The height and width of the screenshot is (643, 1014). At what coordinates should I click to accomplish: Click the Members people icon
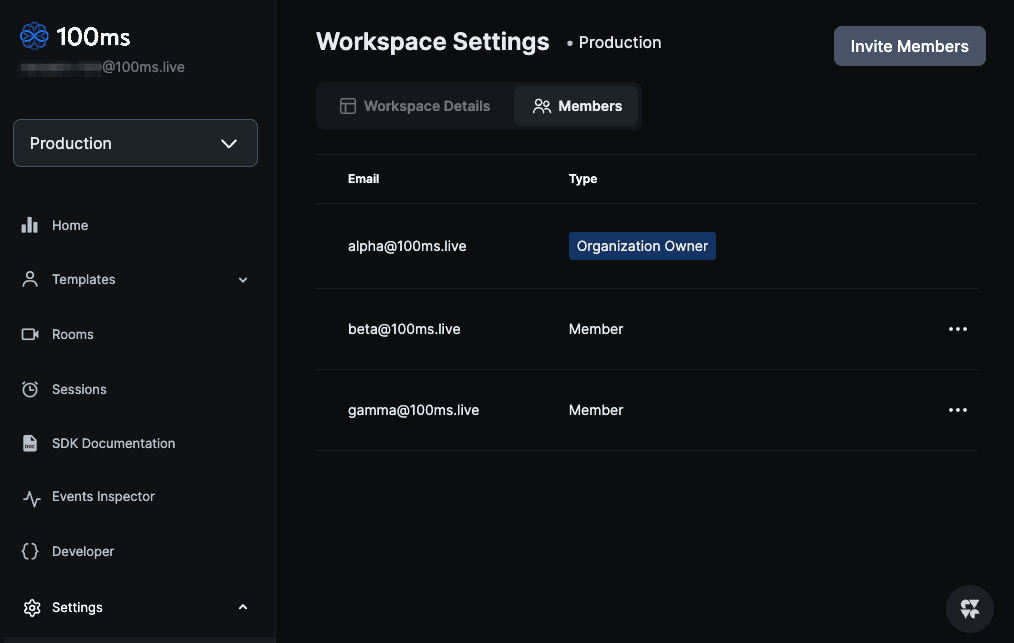pos(542,106)
